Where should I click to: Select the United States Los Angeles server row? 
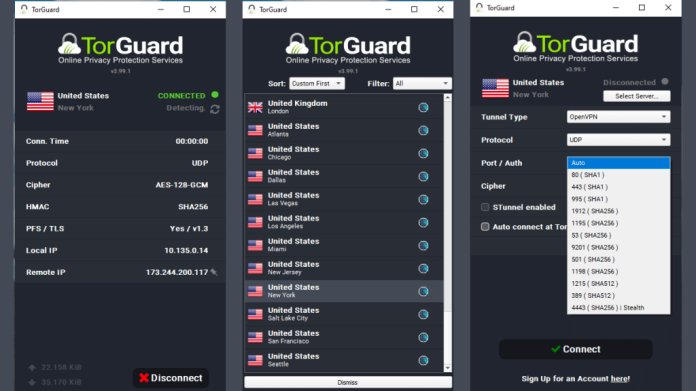(x=344, y=222)
